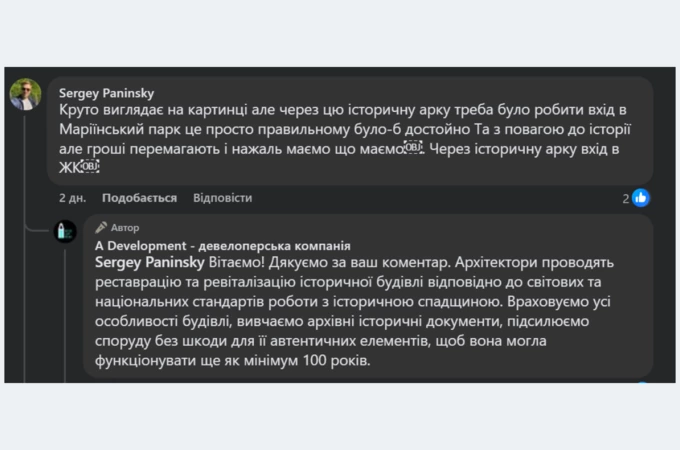
Task: Click Sergey's comment text about the historic arch
Action: click(340, 128)
